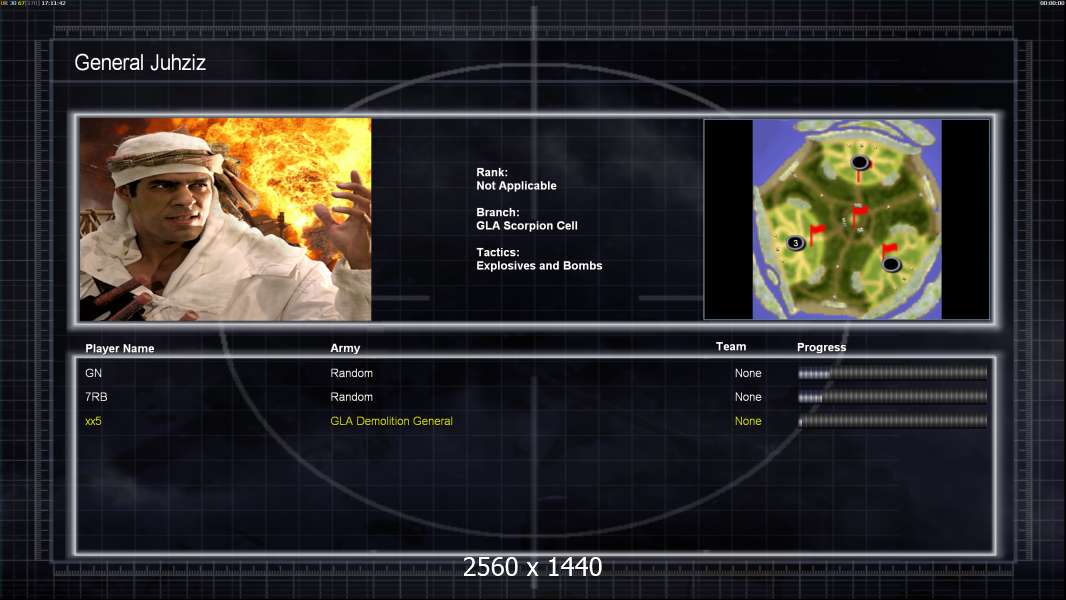
Task: Click the red flag above the southeastern marker
Action: pos(889,249)
